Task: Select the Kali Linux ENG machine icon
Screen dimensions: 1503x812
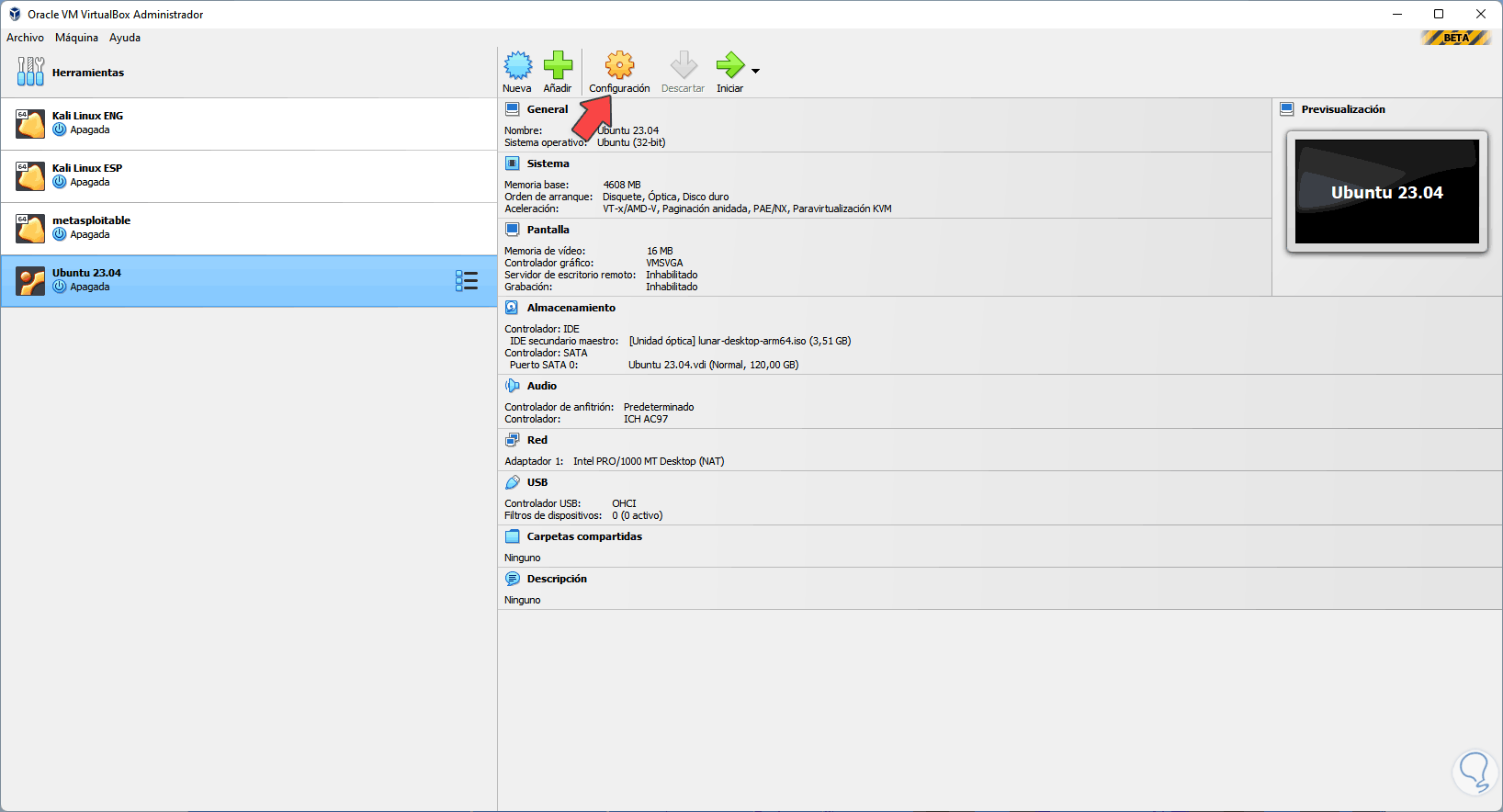Action: point(30,124)
